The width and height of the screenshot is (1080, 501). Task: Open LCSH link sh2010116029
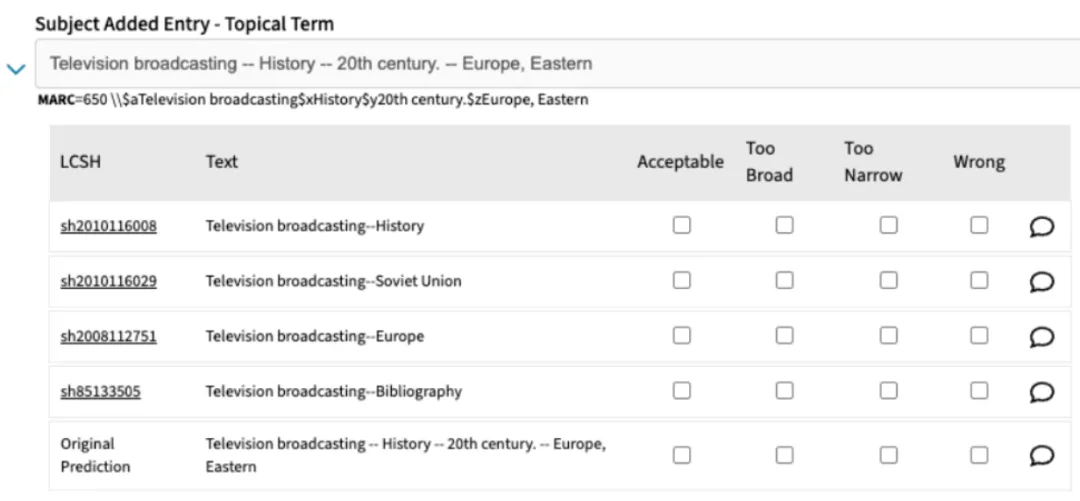(x=109, y=281)
